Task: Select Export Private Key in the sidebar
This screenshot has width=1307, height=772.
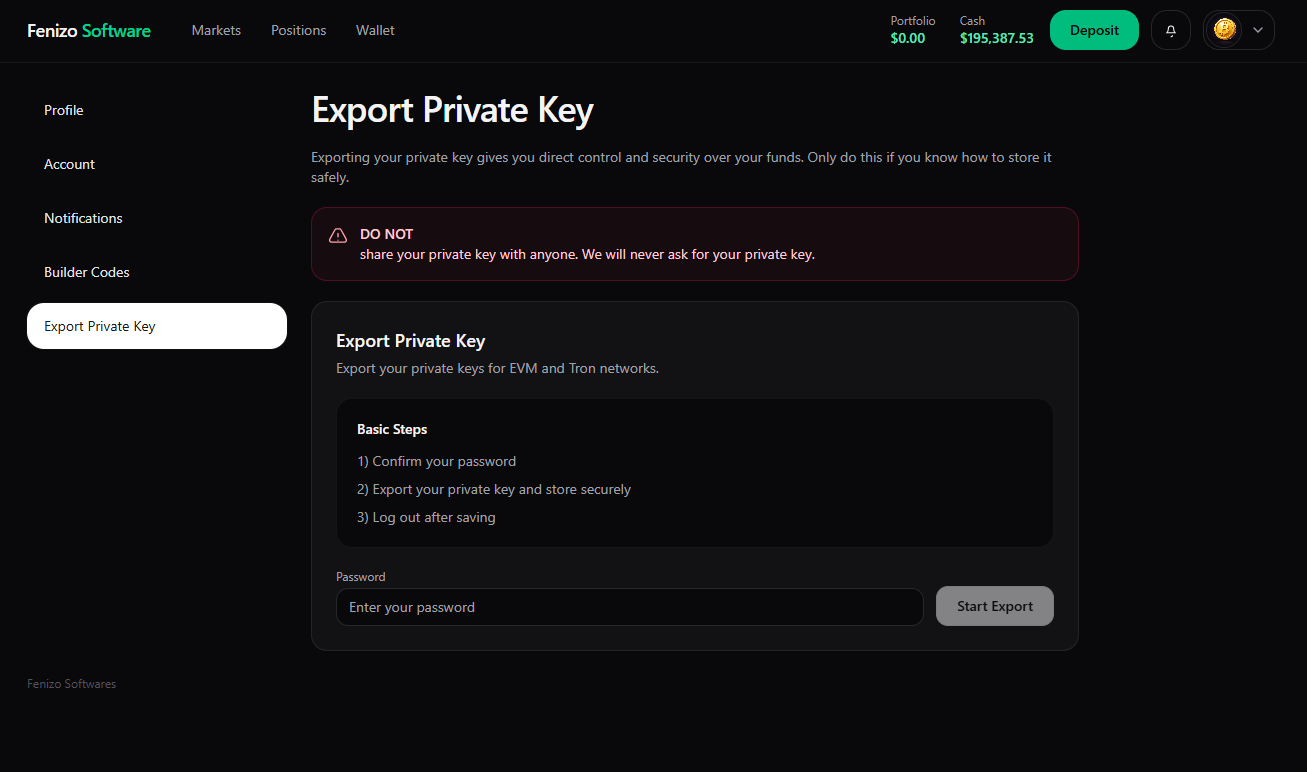Action: coord(100,325)
